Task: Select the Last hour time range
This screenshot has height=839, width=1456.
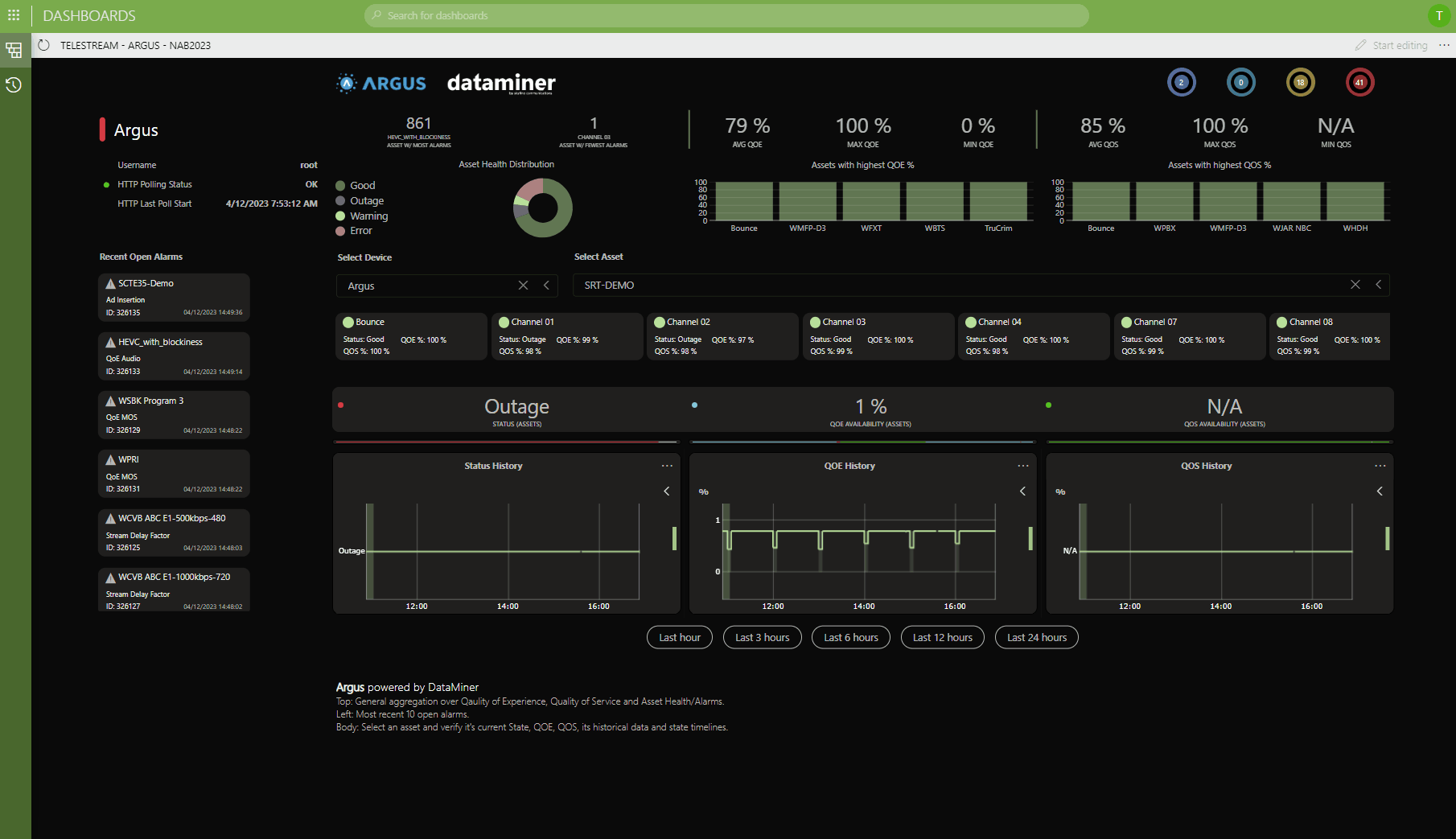Action: (x=680, y=638)
